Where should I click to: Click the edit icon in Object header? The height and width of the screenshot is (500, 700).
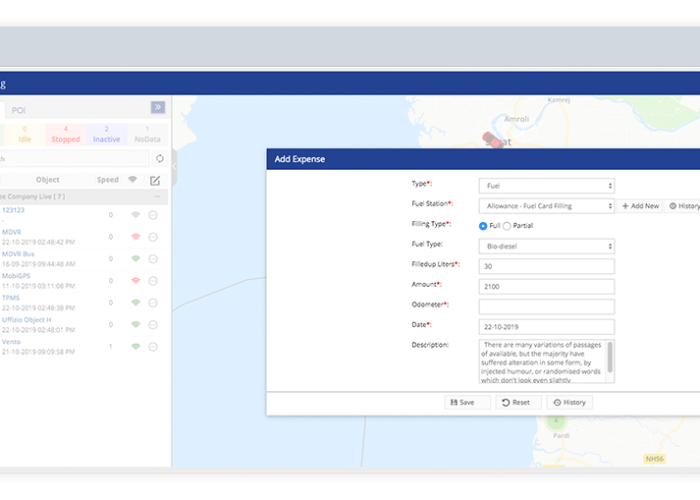tap(154, 181)
